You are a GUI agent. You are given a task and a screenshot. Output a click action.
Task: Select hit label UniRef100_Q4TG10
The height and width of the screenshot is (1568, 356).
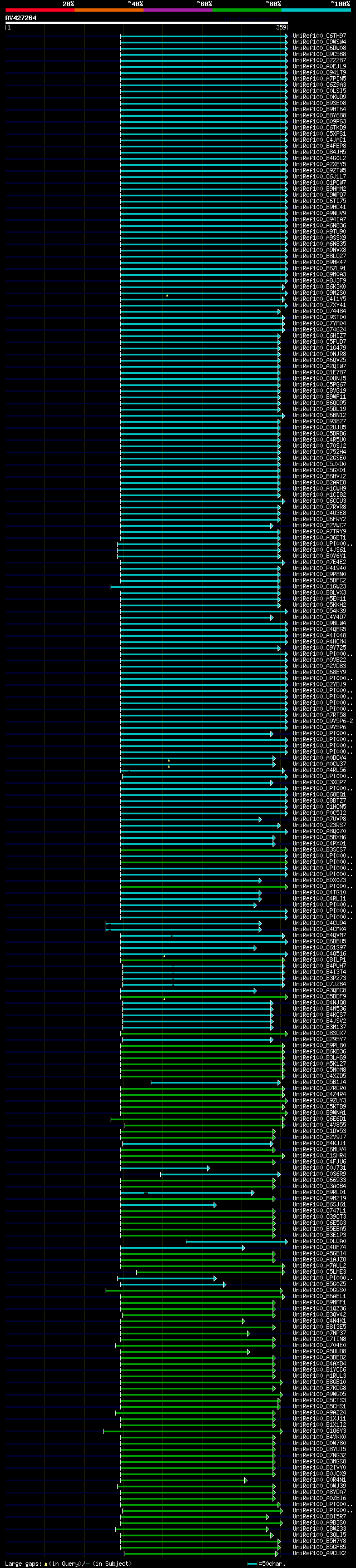319,892
